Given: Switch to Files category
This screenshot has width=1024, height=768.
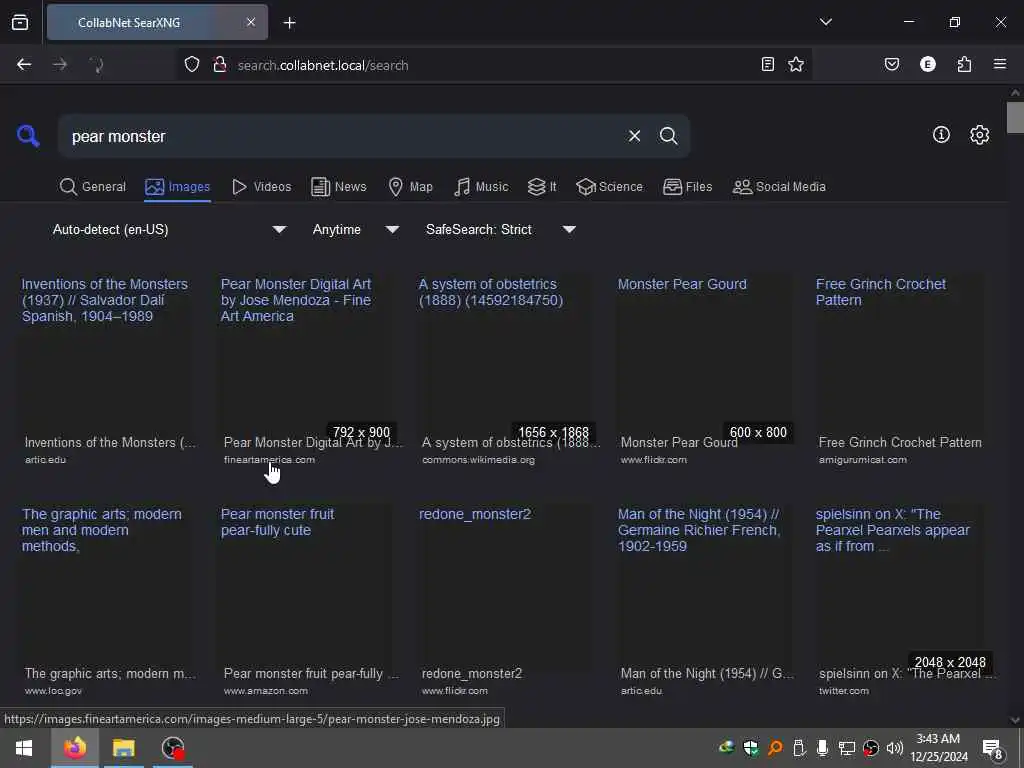Looking at the screenshot, I should [x=688, y=187].
